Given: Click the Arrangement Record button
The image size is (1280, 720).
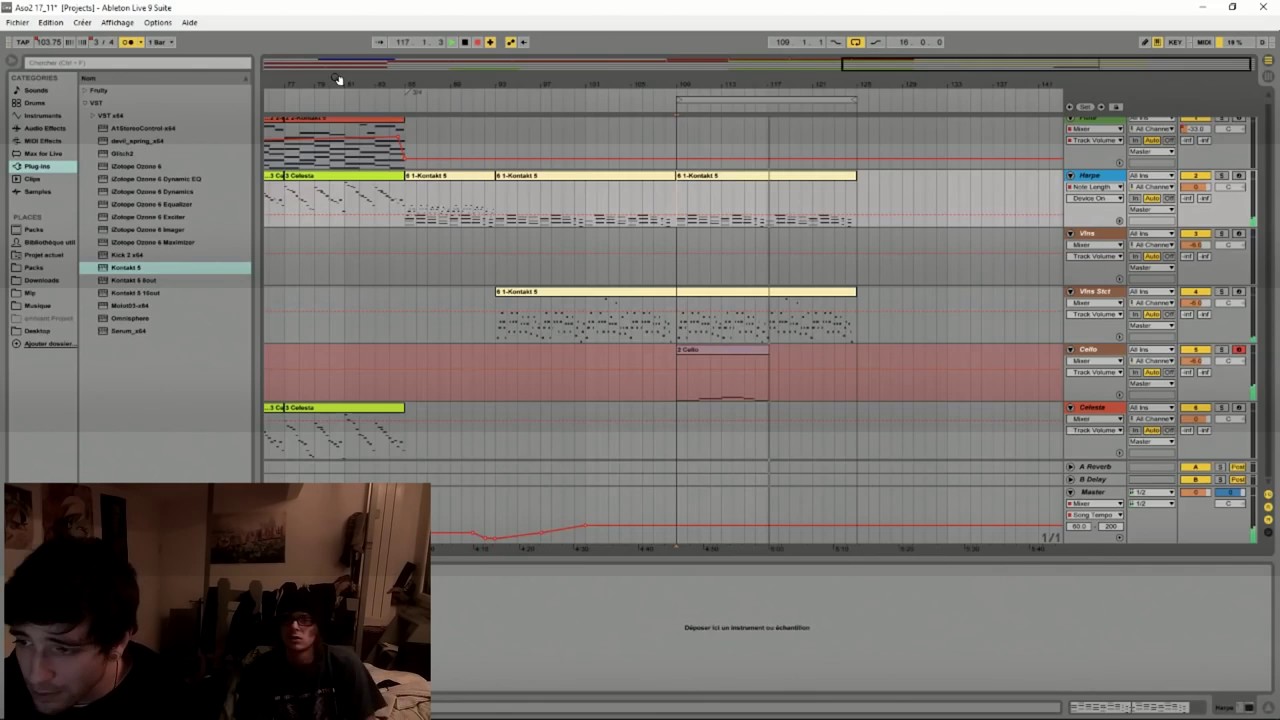Looking at the screenshot, I should click(x=477, y=42).
